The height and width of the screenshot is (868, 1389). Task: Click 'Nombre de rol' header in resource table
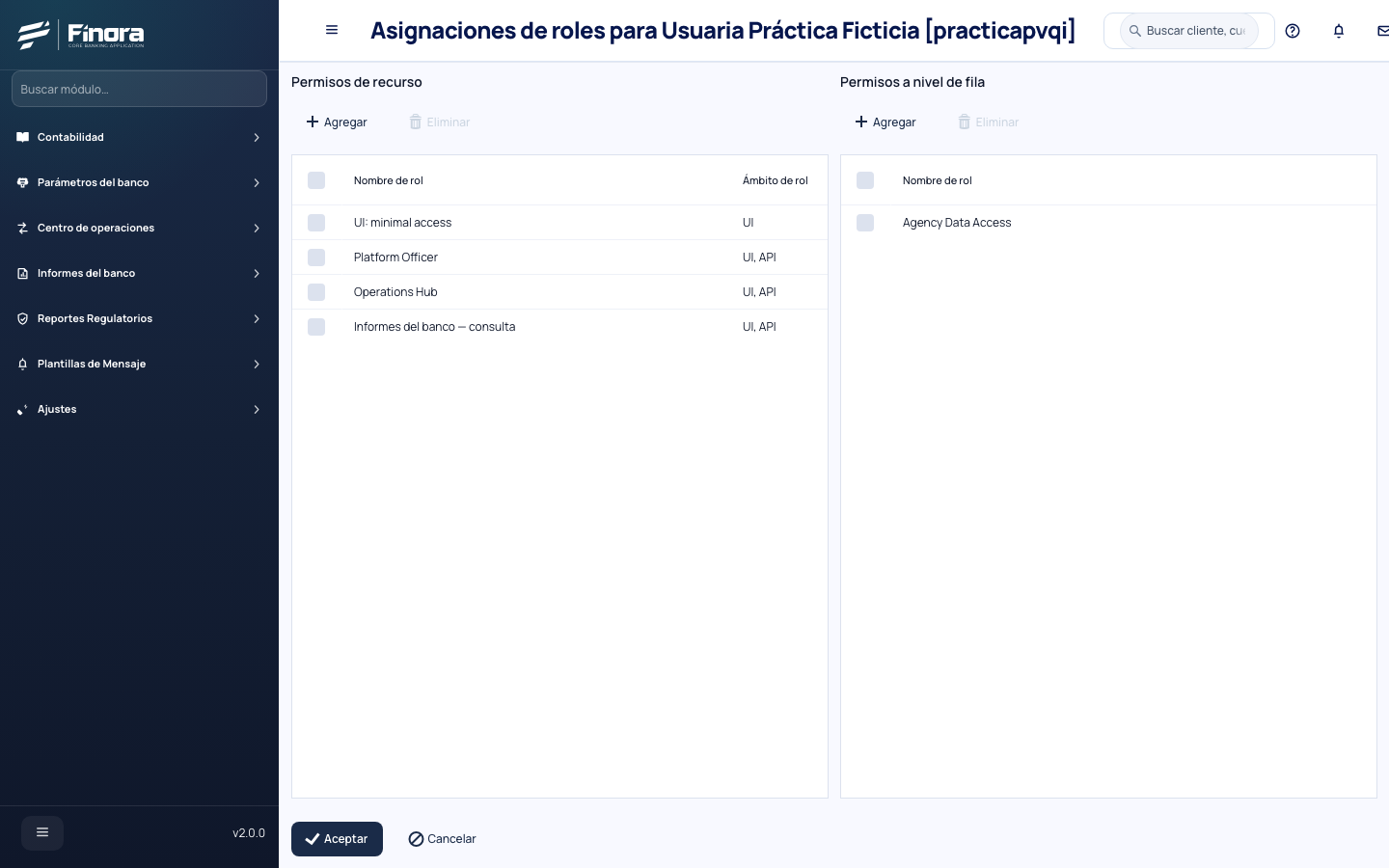(x=389, y=180)
